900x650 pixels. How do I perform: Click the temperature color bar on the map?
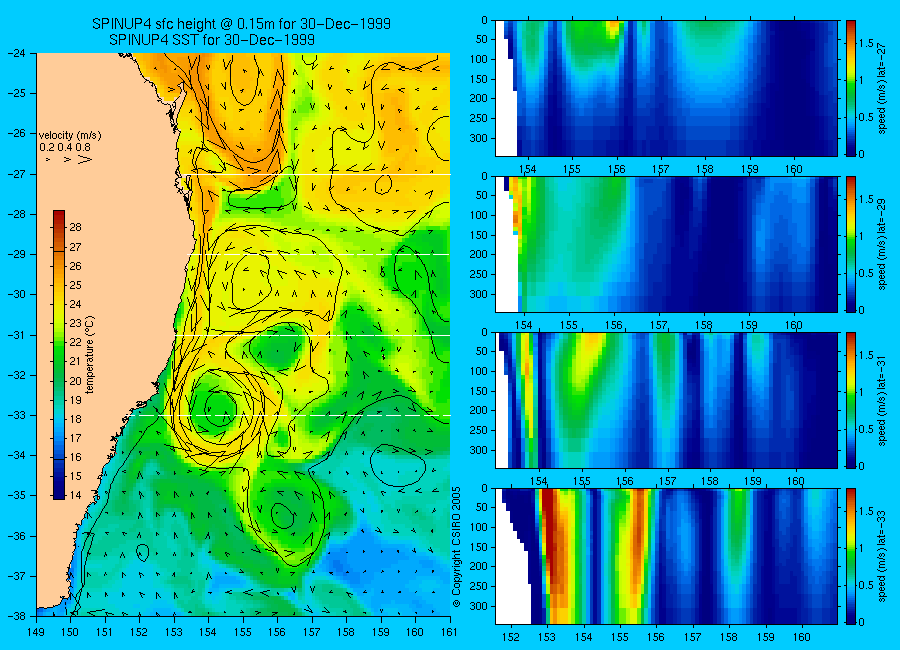59,355
